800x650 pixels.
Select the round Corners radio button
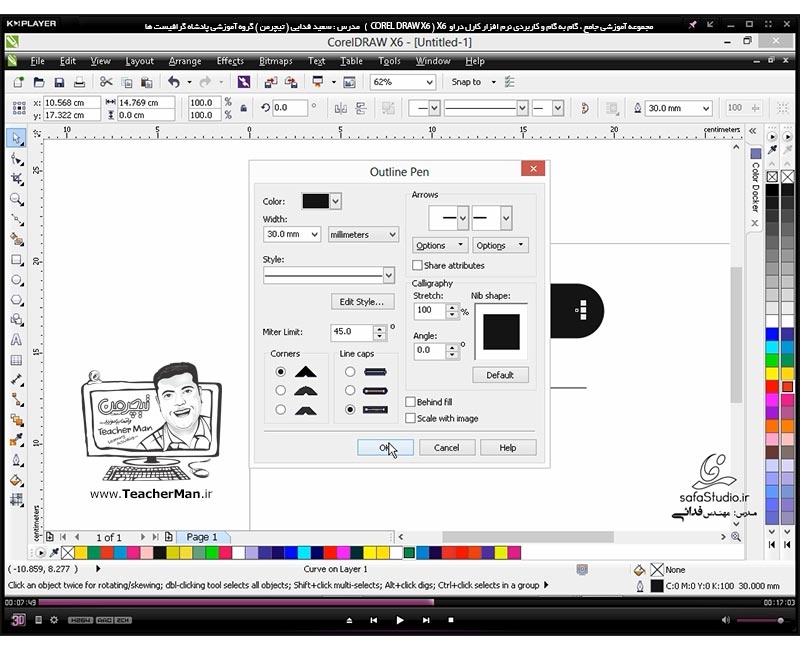coord(280,390)
